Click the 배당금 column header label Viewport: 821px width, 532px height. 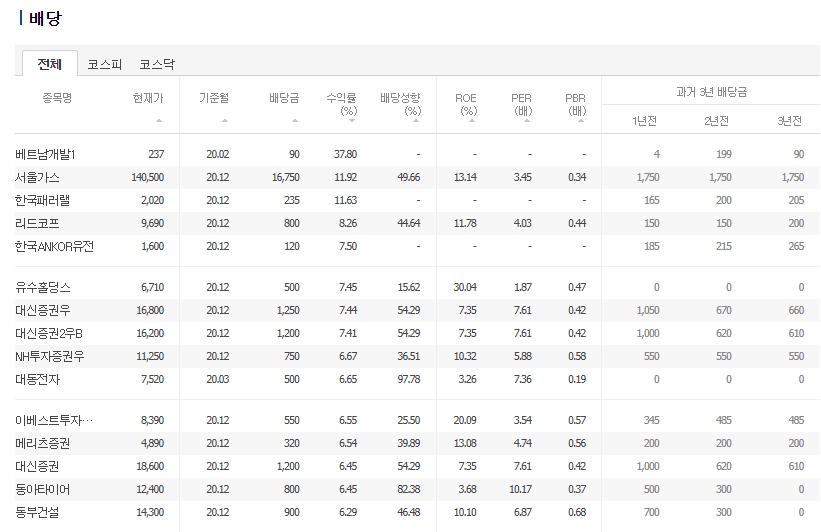click(x=284, y=98)
